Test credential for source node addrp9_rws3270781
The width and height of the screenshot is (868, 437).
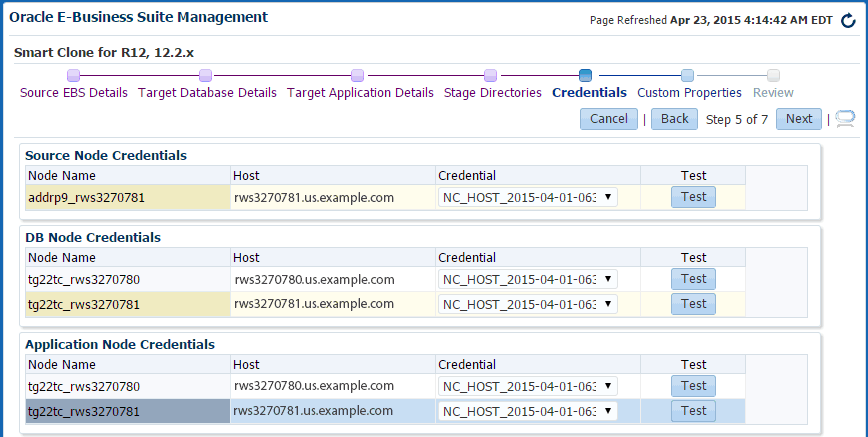[x=694, y=197]
